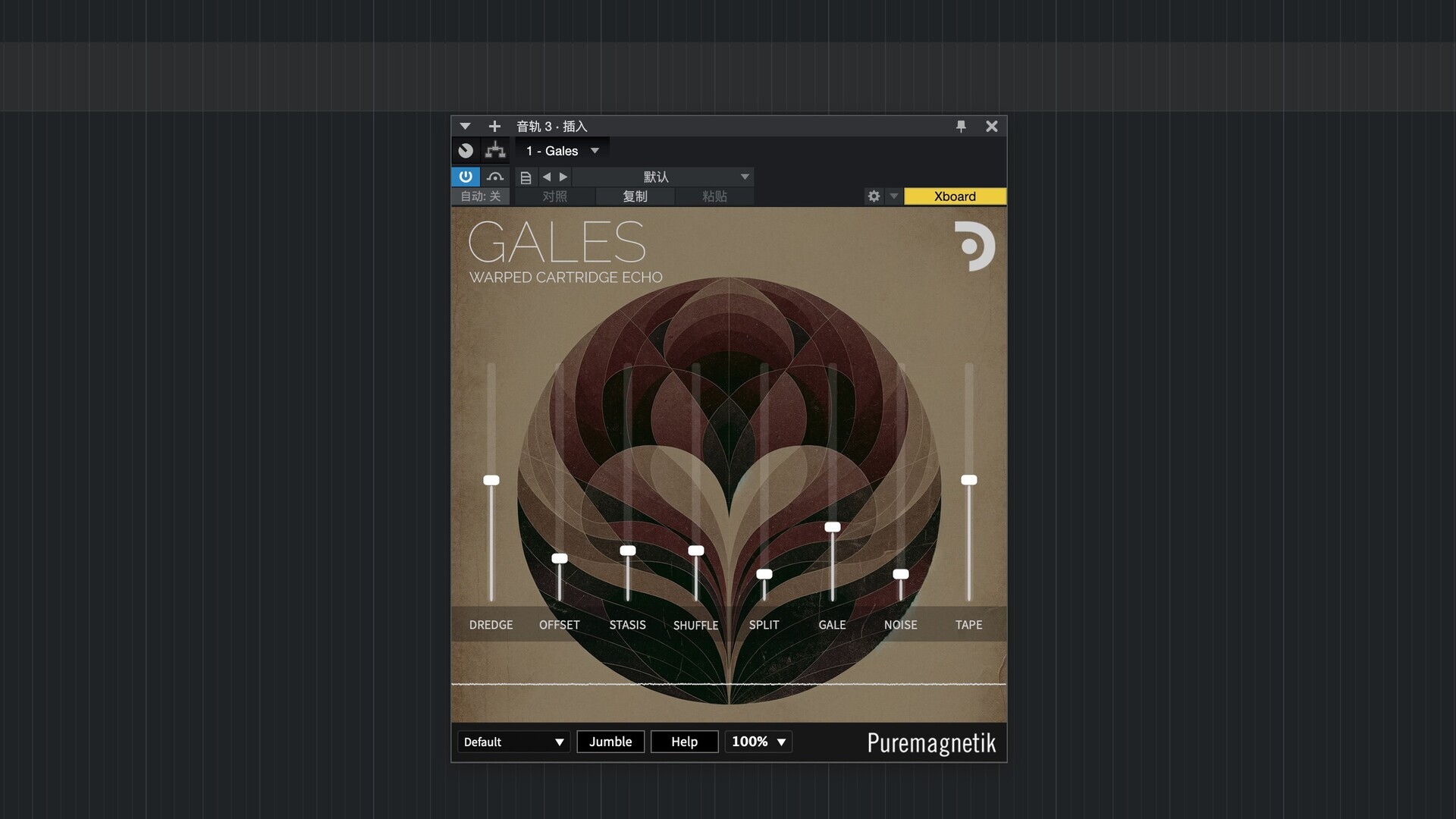Click the Jumble button
The height and width of the screenshot is (819, 1456).
click(610, 742)
